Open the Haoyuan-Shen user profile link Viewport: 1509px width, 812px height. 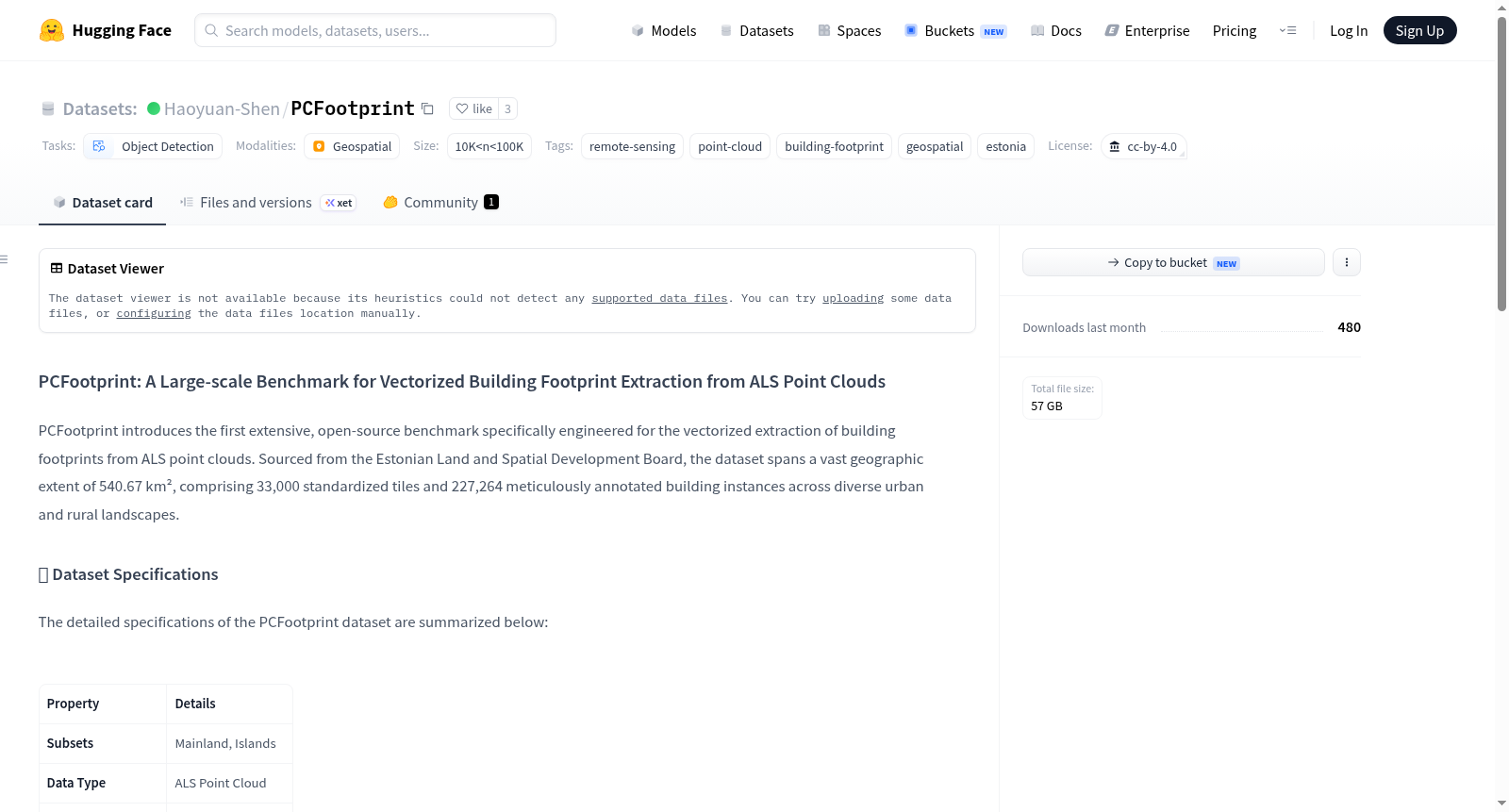point(222,108)
